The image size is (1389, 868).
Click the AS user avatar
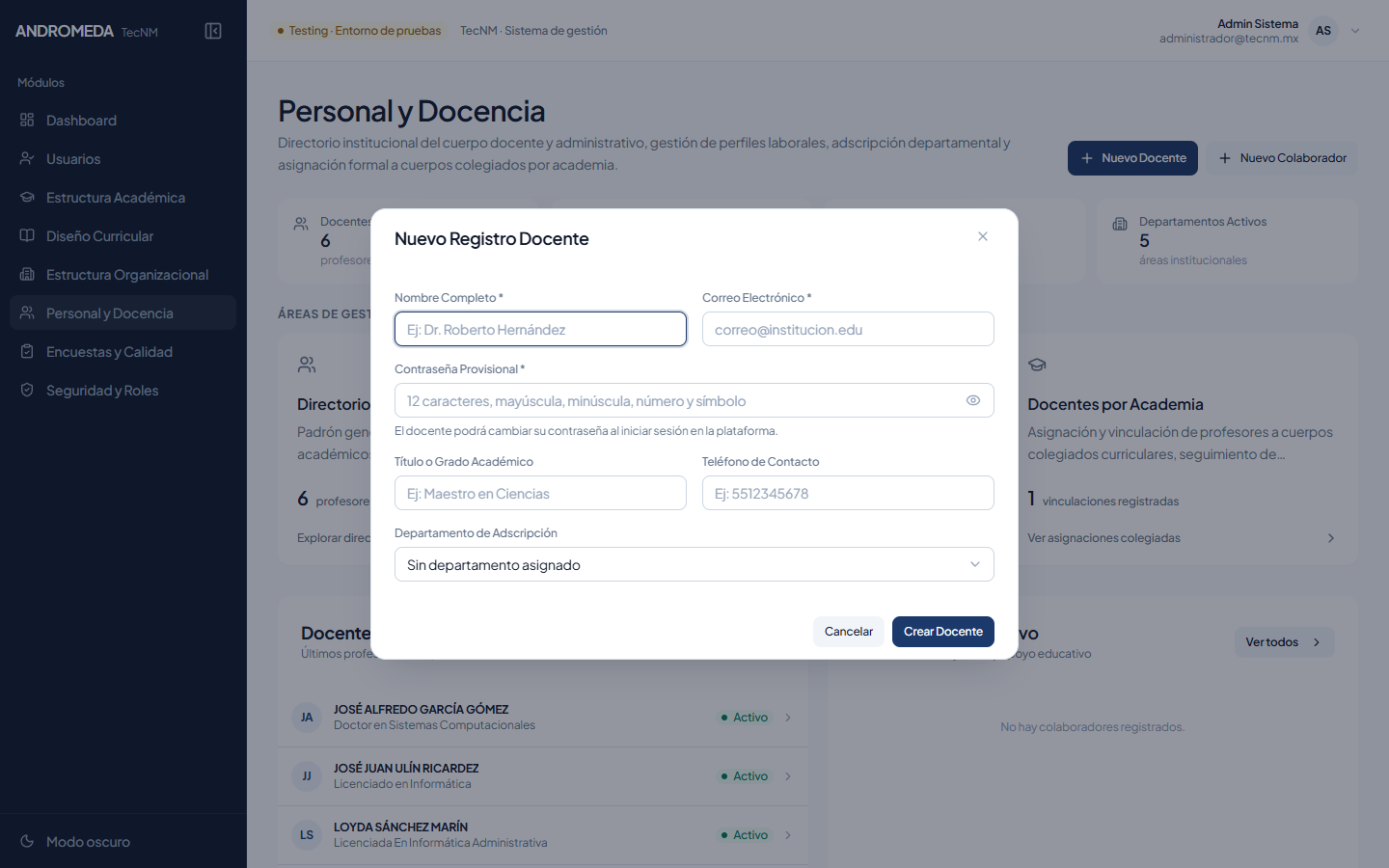(x=1323, y=31)
